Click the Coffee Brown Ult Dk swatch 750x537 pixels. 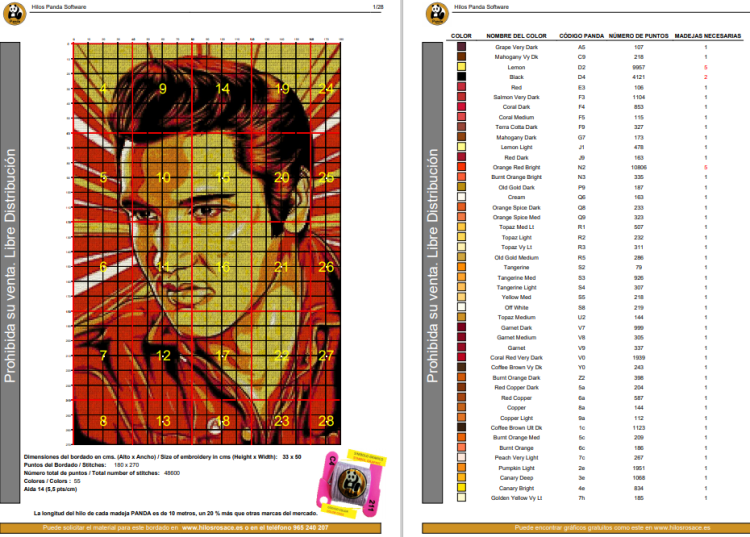coord(461,427)
